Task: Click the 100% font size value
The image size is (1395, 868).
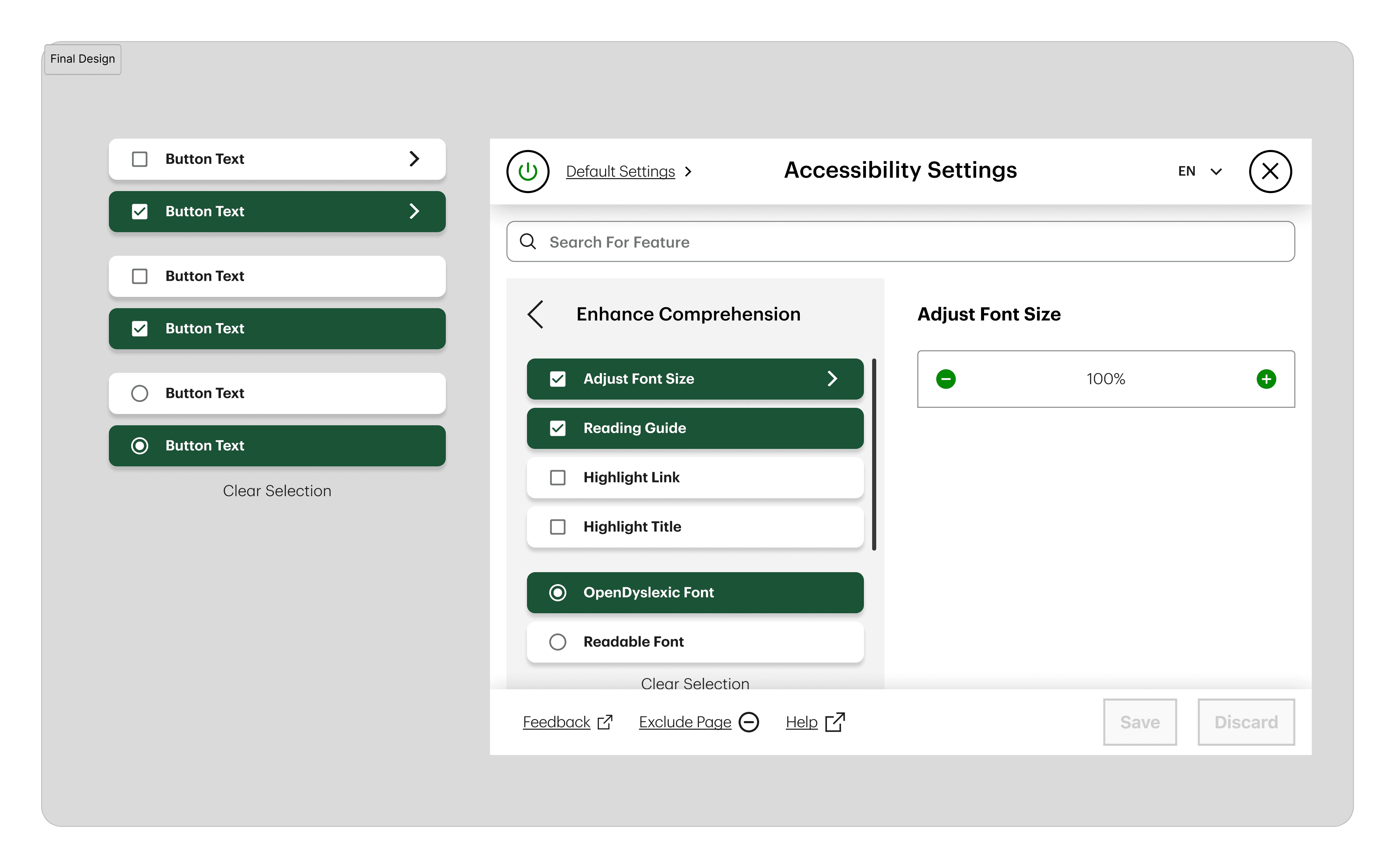Action: click(1106, 379)
